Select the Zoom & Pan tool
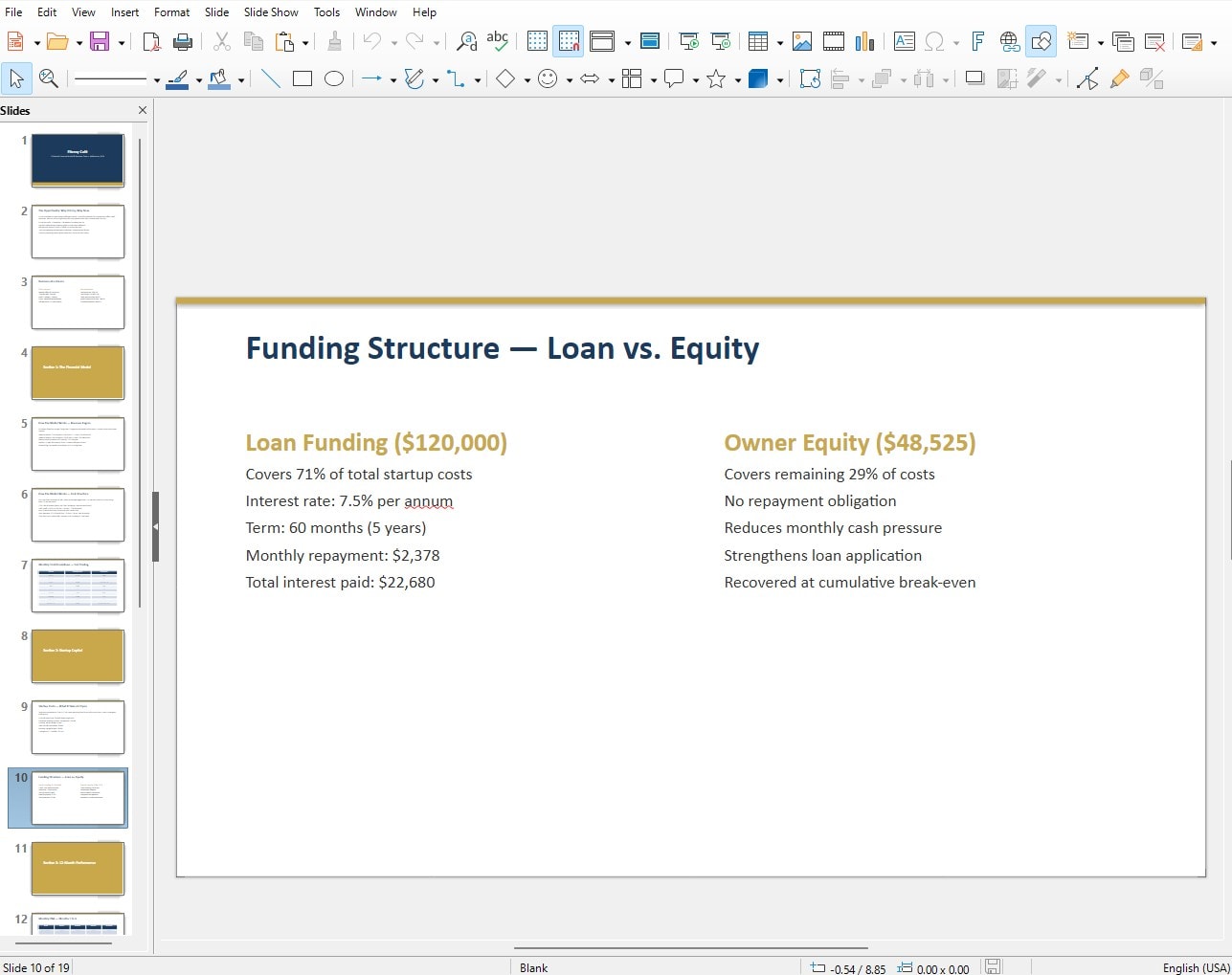This screenshot has width=1232, height=975. (48, 78)
